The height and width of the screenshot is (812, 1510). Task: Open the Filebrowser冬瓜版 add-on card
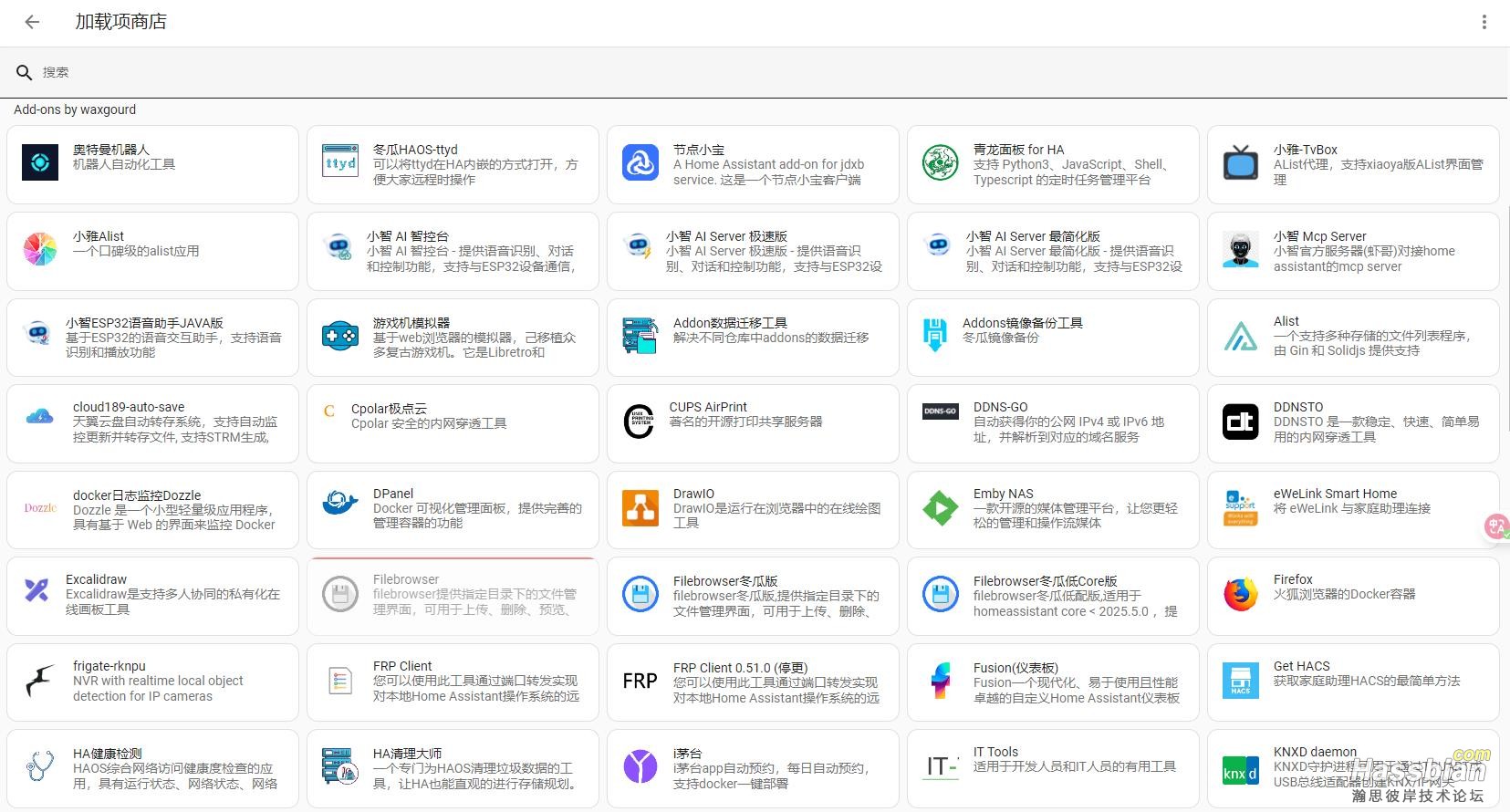[753, 596]
